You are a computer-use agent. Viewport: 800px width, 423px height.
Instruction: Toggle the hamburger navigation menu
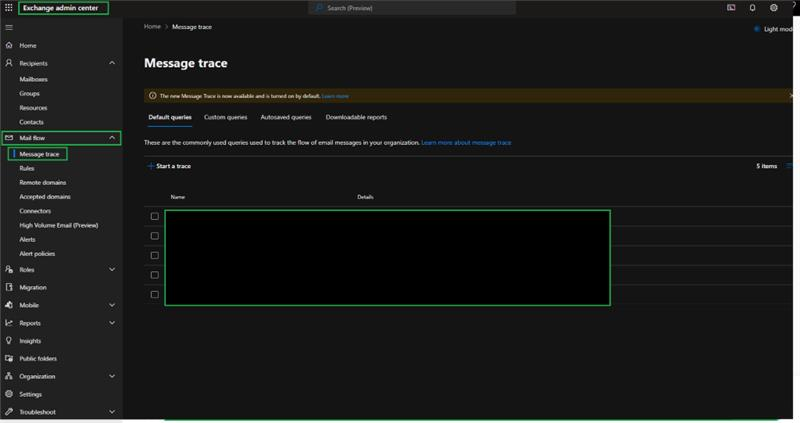click(x=9, y=28)
